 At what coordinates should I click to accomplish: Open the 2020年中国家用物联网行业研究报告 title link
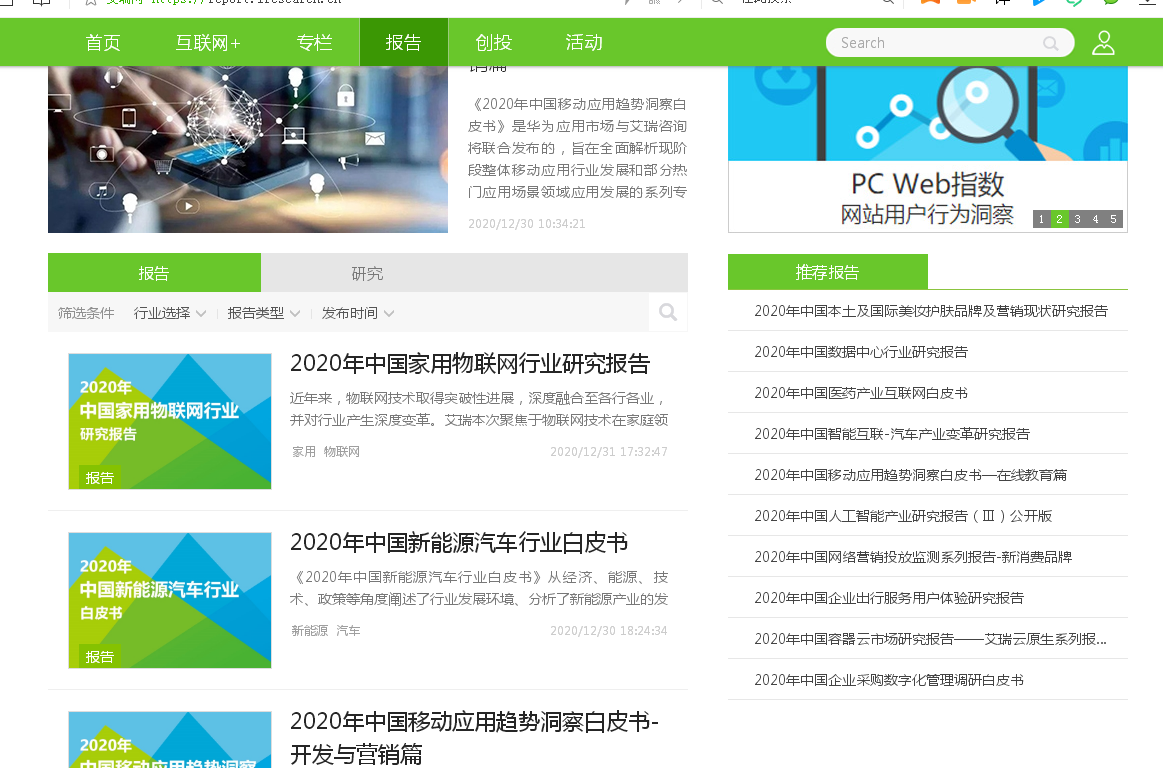[x=469, y=363]
